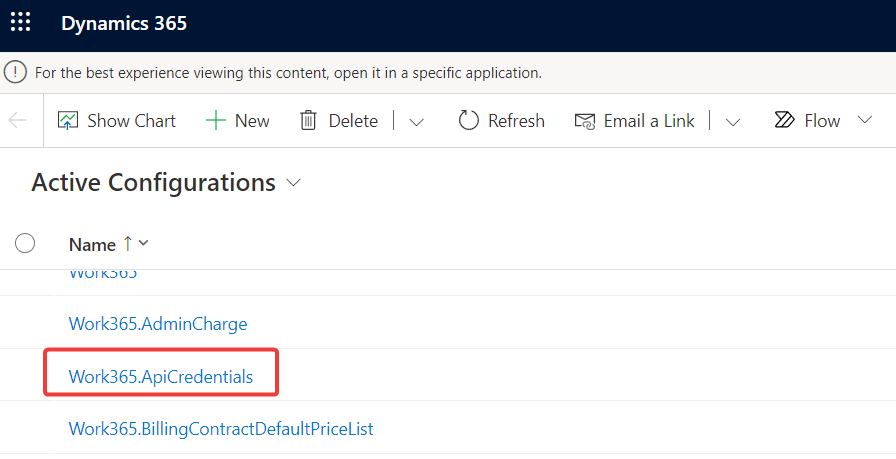The image size is (896, 459).
Task: Click the notification text about best experience
Action: [x=288, y=73]
